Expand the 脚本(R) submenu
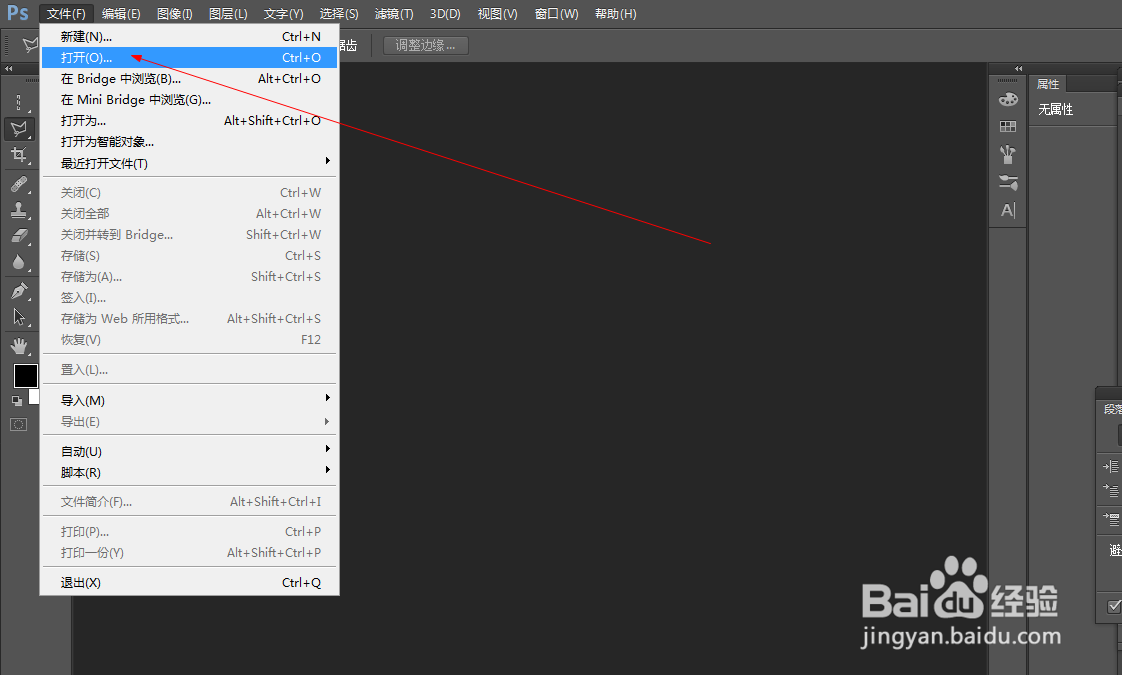1122x675 pixels. click(190, 472)
